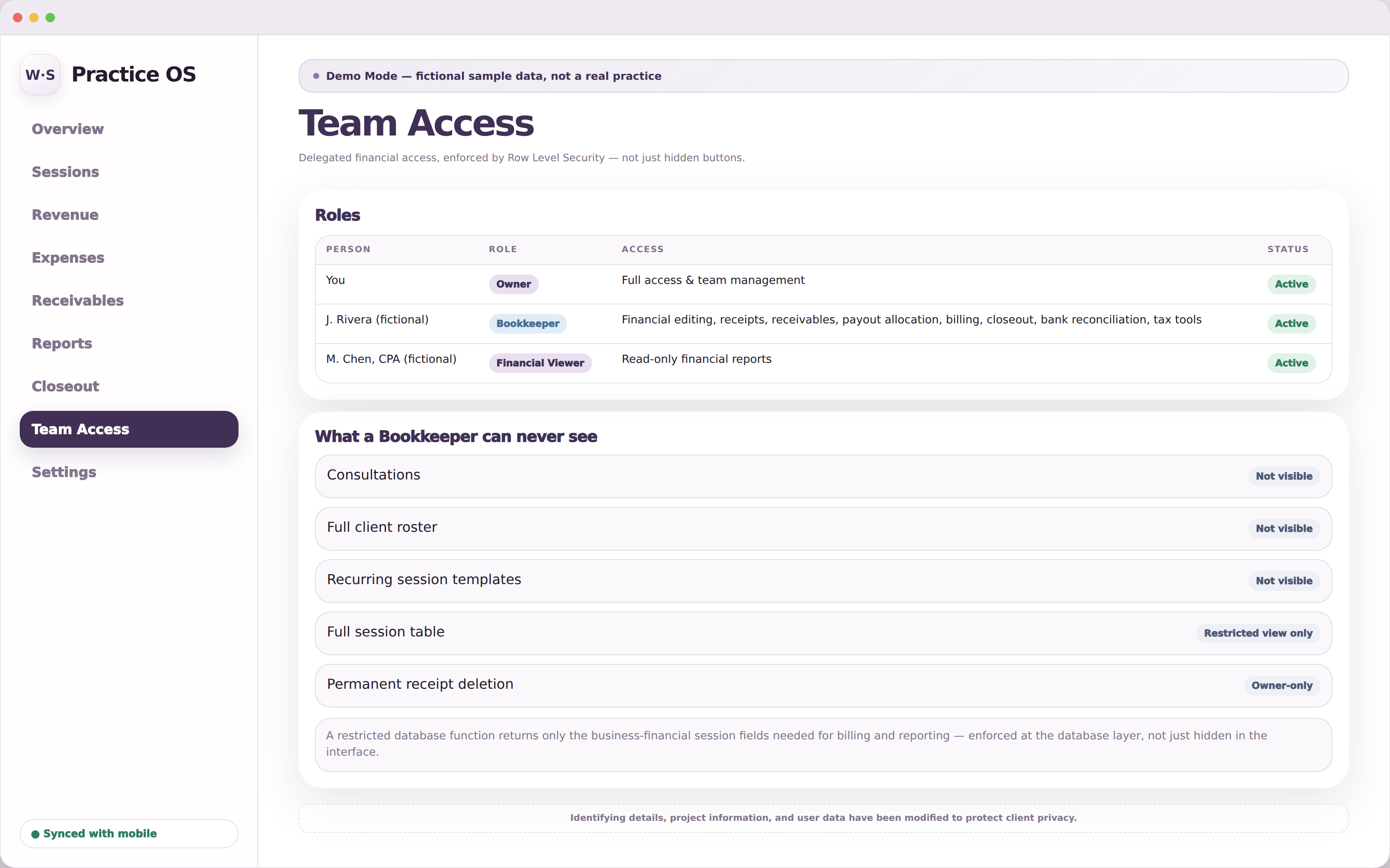This screenshot has width=1390, height=868.
Task: Click the Active status for You
Action: 1291,284
